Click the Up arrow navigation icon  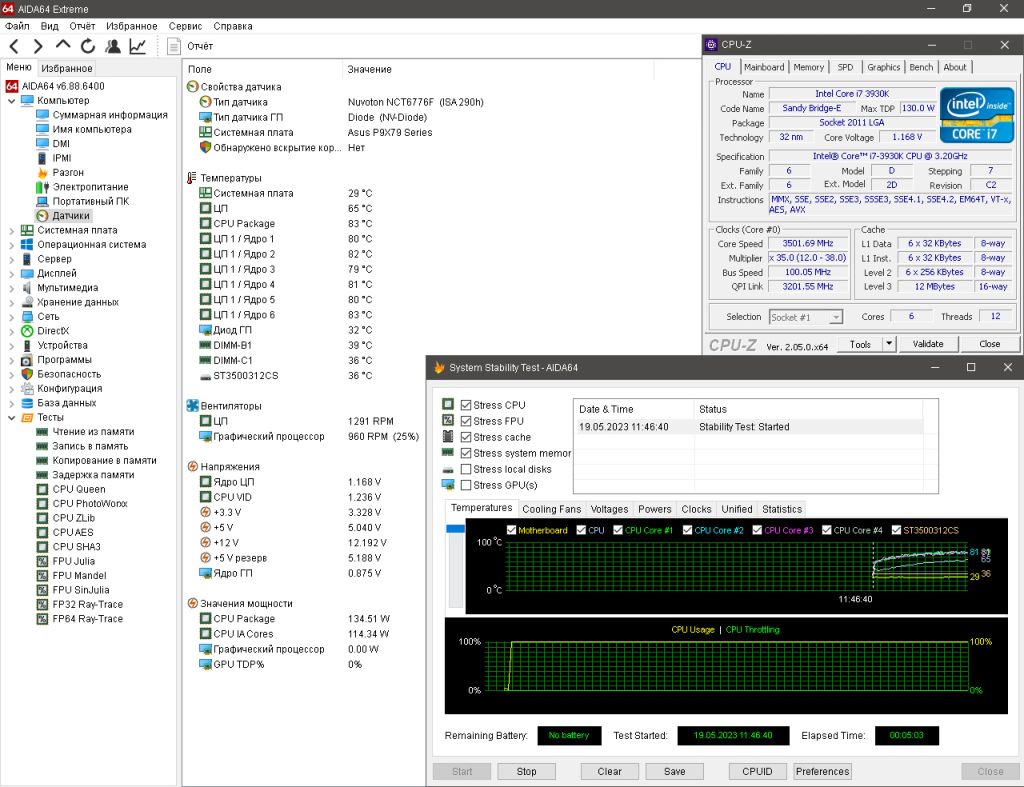63,45
